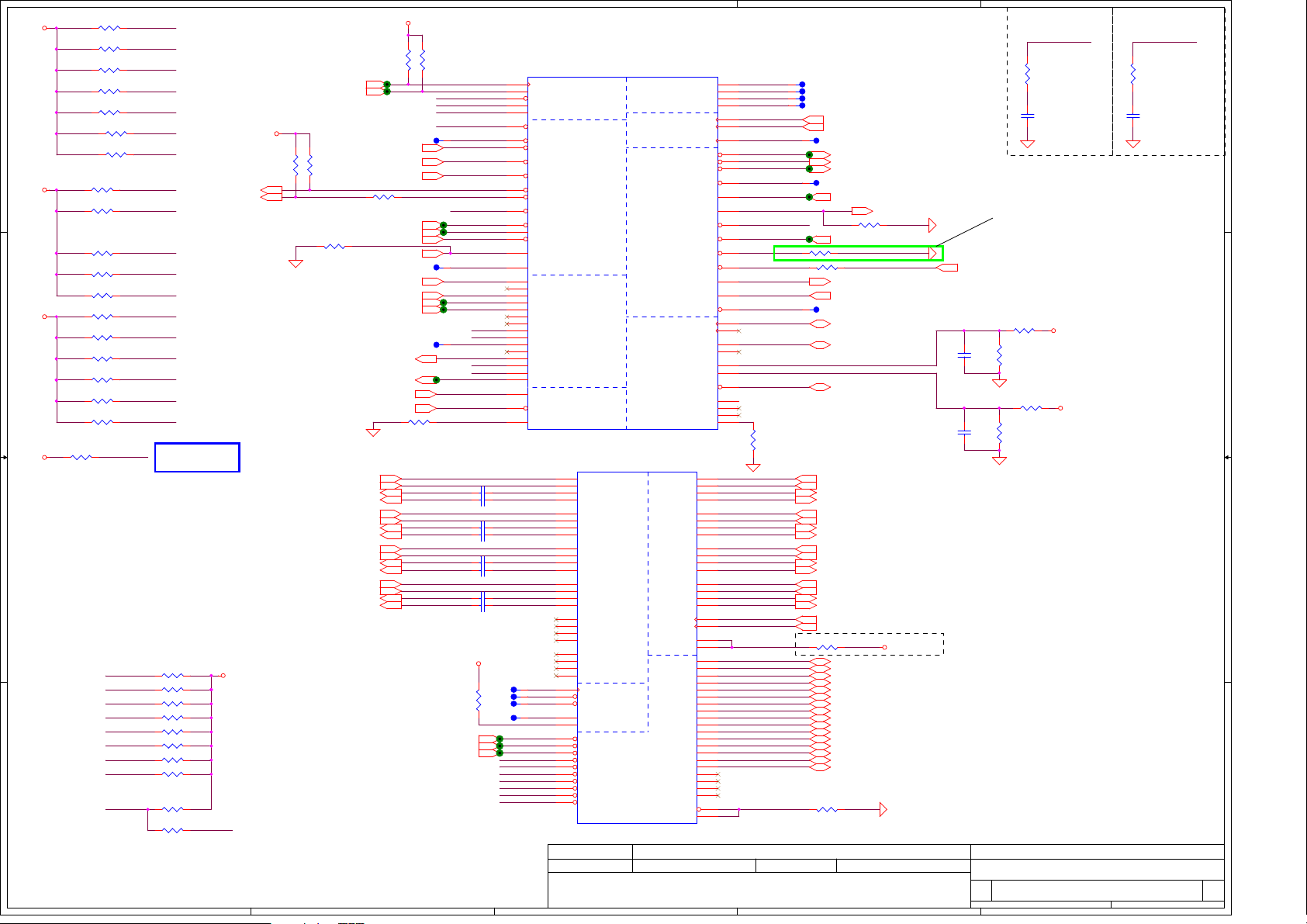This screenshot has width=1307, height=924.
Task: Click power arrow right of lower chip's bottom resistor
Action: 883,809
